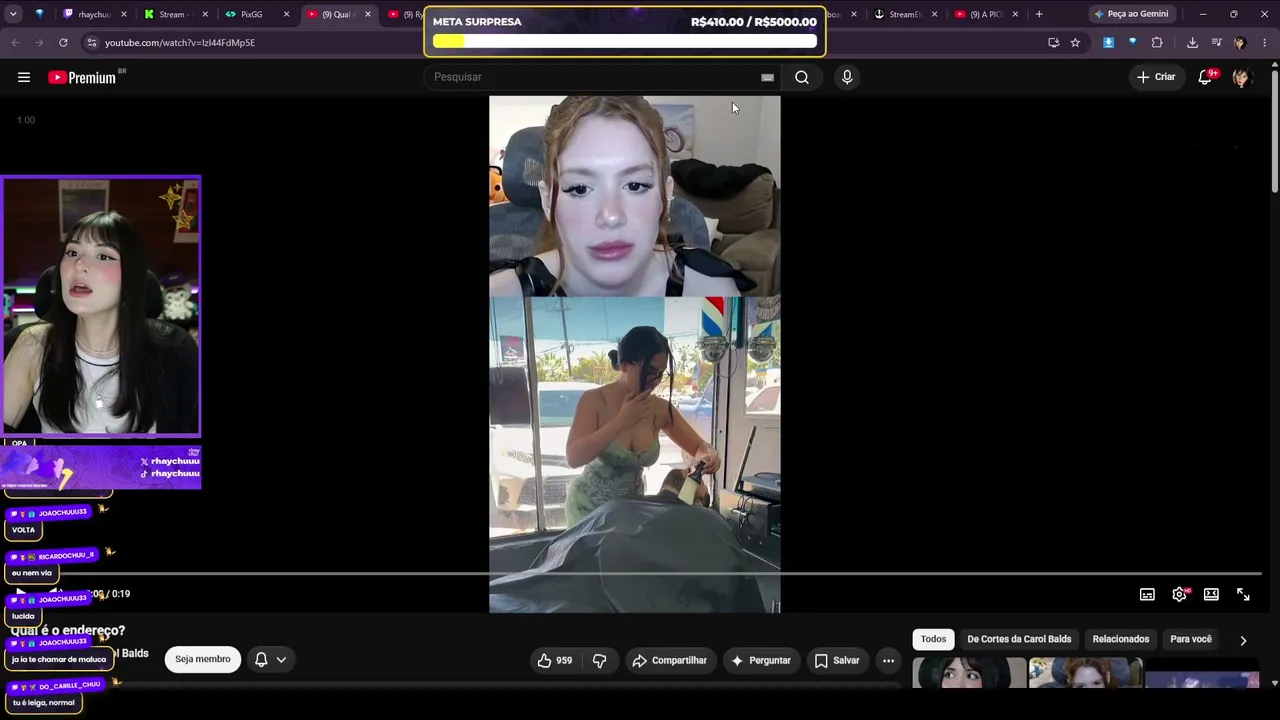Close the Kick Stream tab
This screenshot has height=720, width=1280.
pyautogui.click(x=205, y=14)
